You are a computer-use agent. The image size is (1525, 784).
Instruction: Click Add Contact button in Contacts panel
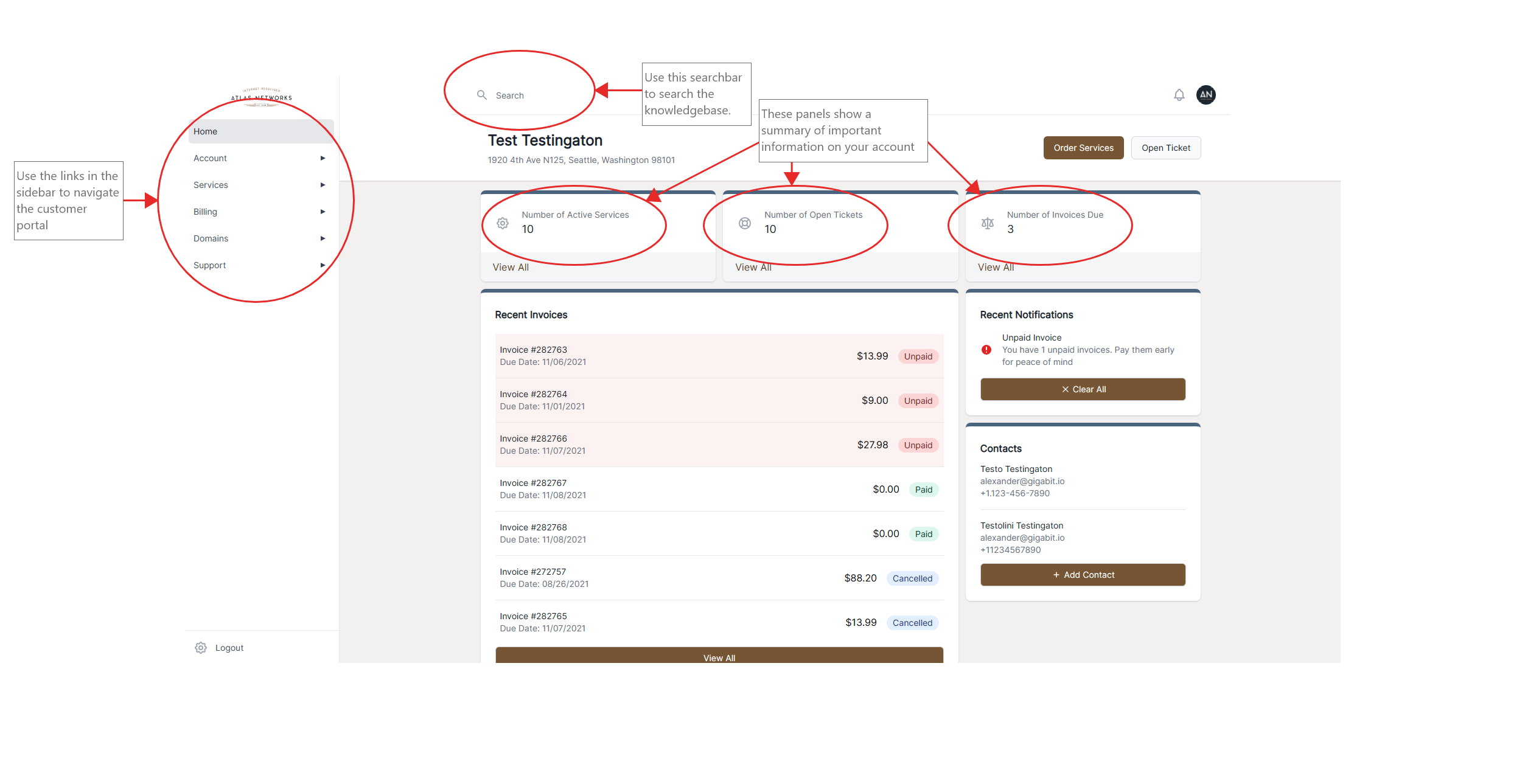(x=1082, y=574)
